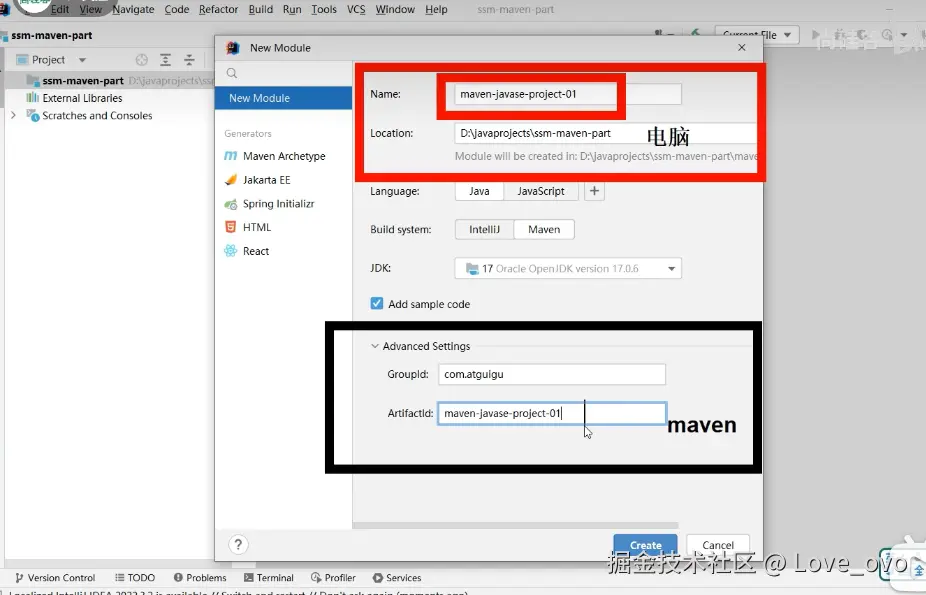This screenshot has width=926, height=595.
Task: Select New Module in left list
Action: (x=283, y=98)
